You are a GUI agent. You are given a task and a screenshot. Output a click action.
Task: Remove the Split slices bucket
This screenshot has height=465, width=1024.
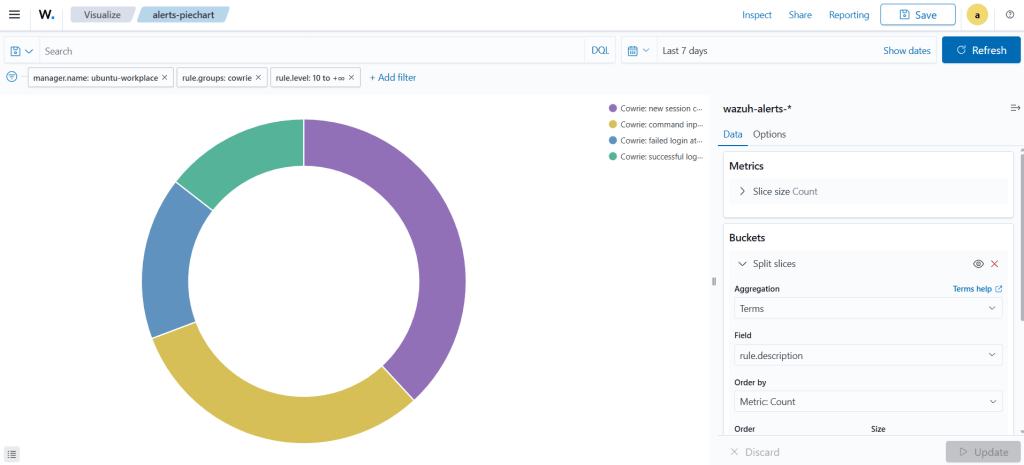tap(994, 264)
